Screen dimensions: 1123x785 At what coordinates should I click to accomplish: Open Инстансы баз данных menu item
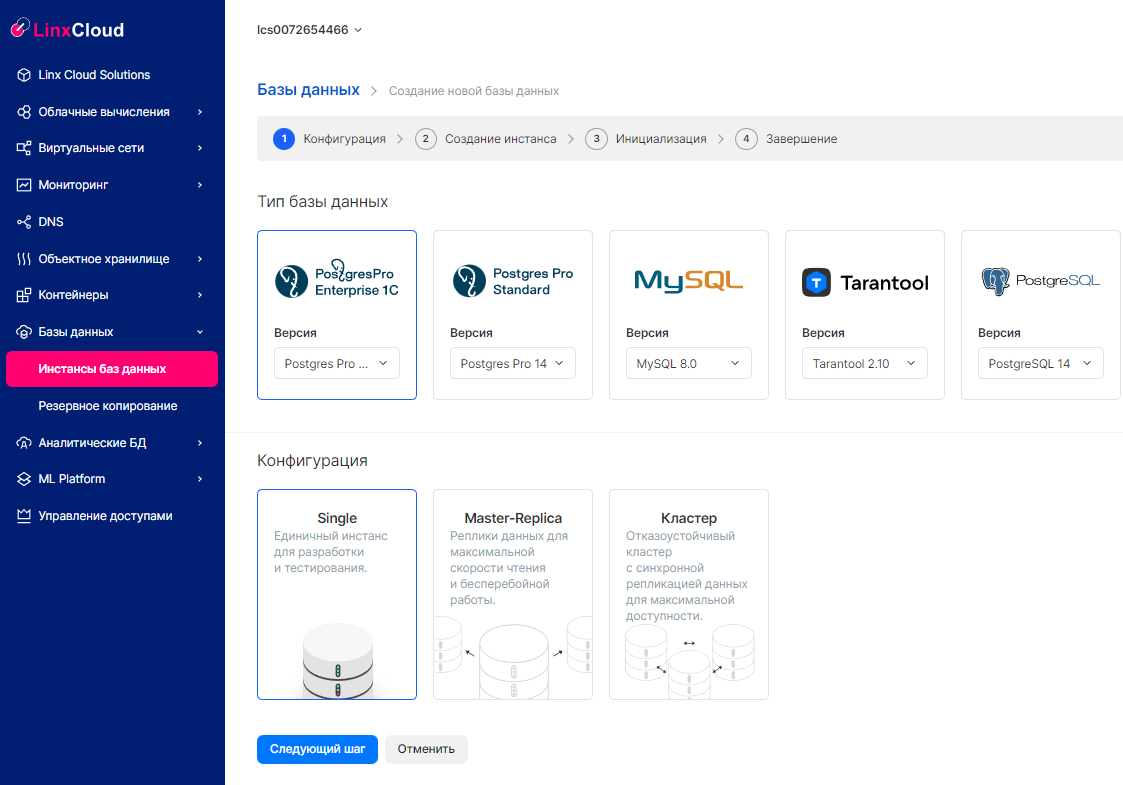(x=112, y=369)
